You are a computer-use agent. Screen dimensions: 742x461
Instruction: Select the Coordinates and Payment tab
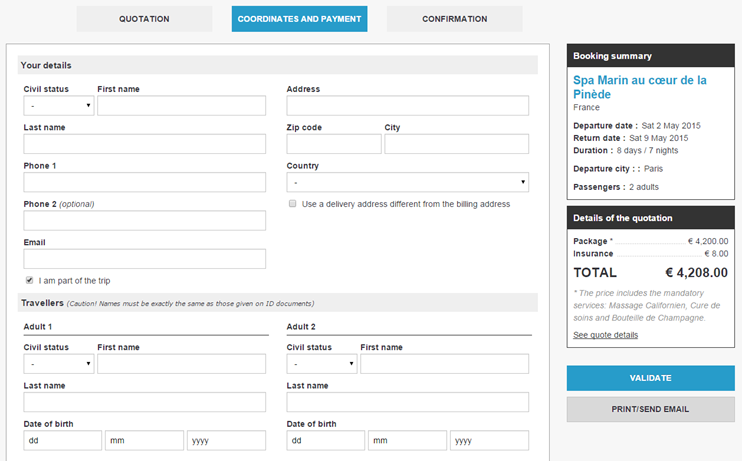pyautogui.click(x=299, y=19)
